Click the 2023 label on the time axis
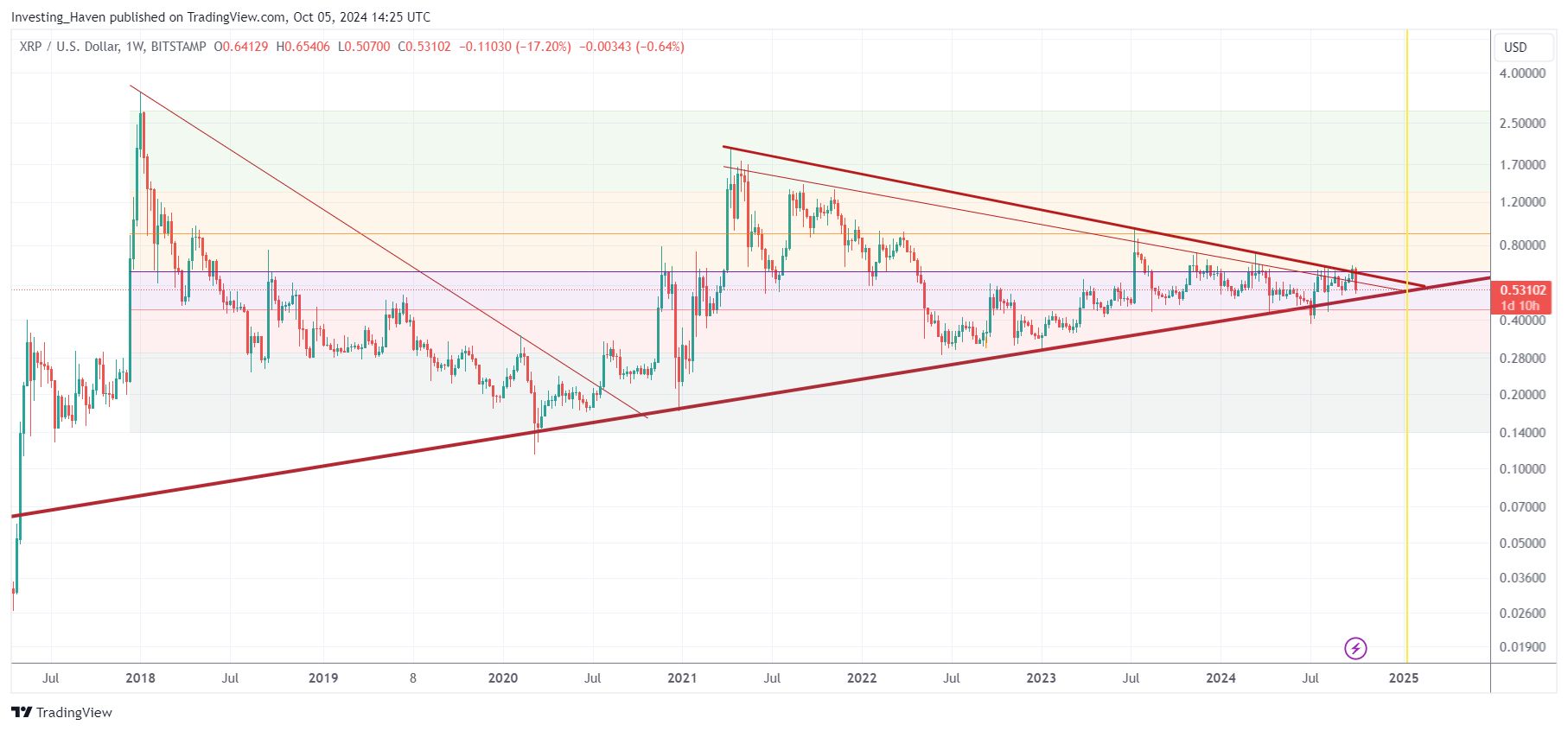 click(1041, 678)
